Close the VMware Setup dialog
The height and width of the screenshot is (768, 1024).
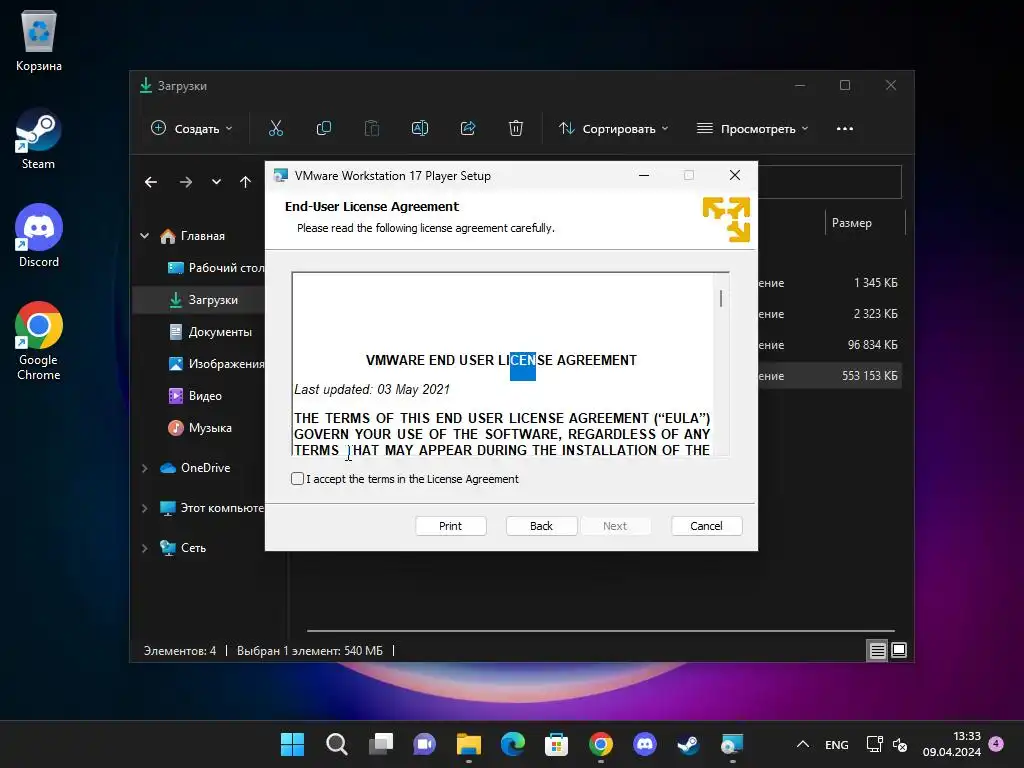point(735,175)
